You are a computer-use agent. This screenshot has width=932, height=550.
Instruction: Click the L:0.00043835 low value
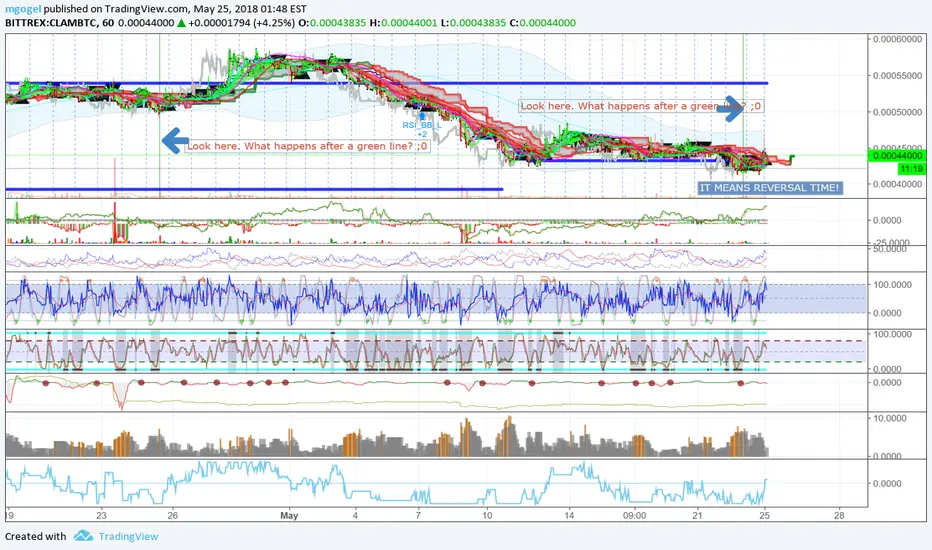tap(474, 23)
